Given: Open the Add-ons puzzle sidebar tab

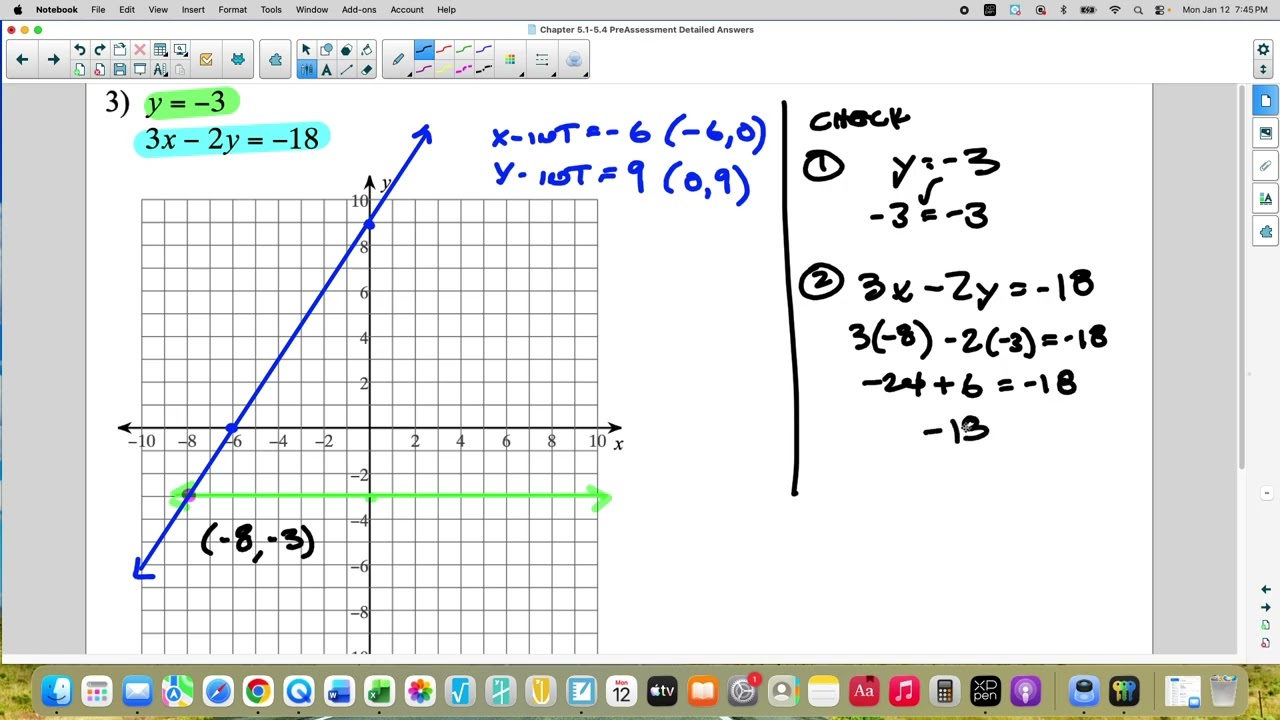Looking at the screenshot, I should click(x=1265, y=232).
